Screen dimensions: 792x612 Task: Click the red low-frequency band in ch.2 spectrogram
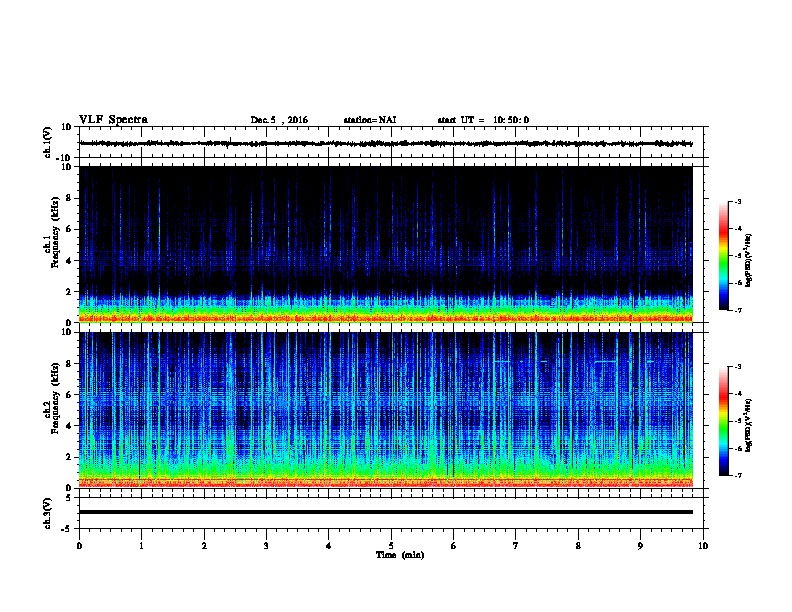coord(386,482)
